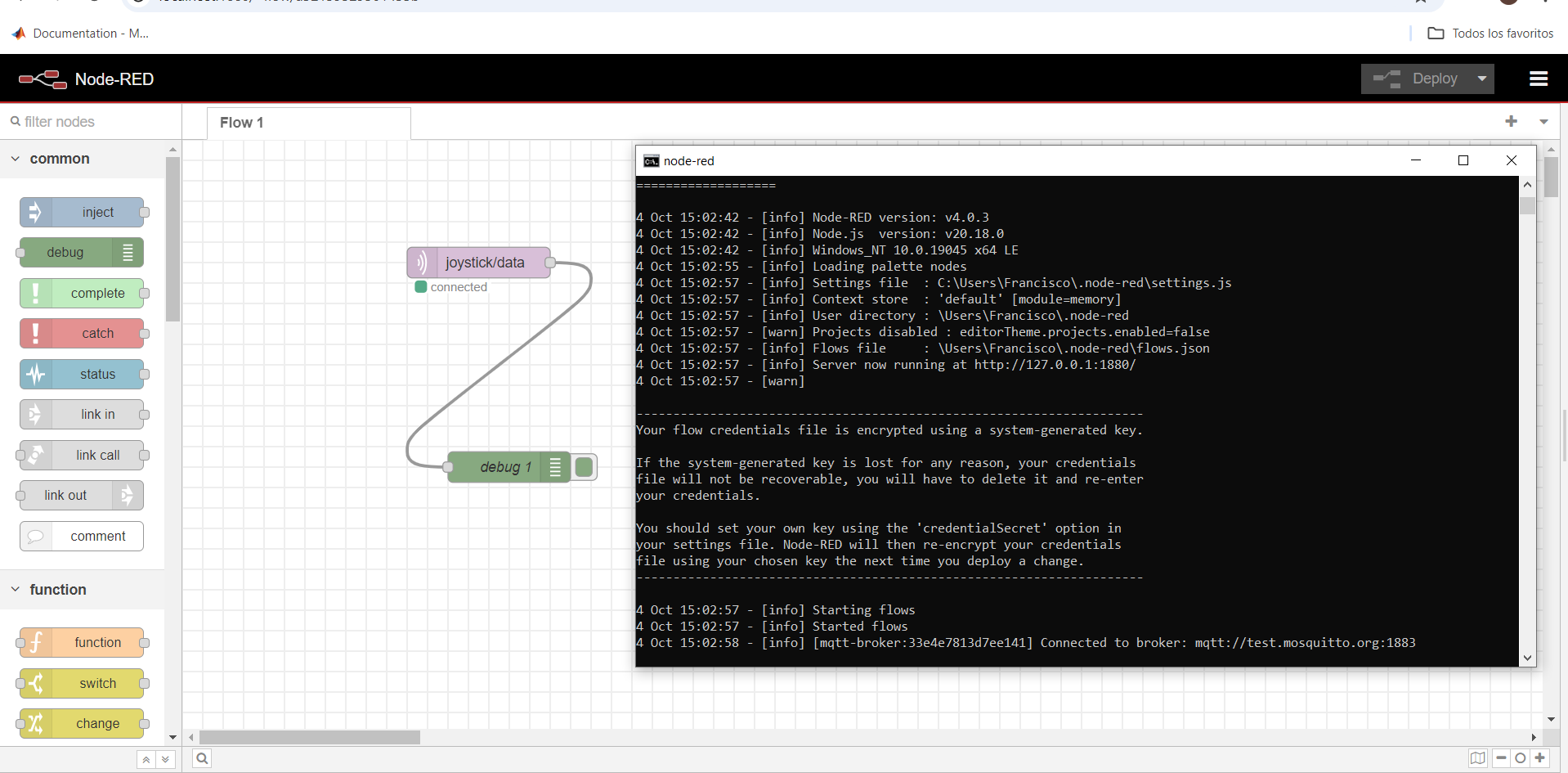The width and height of the screenshot is (1568, 773).
Task: Open the search flows magnifier icon
Action: pos(202,758)
